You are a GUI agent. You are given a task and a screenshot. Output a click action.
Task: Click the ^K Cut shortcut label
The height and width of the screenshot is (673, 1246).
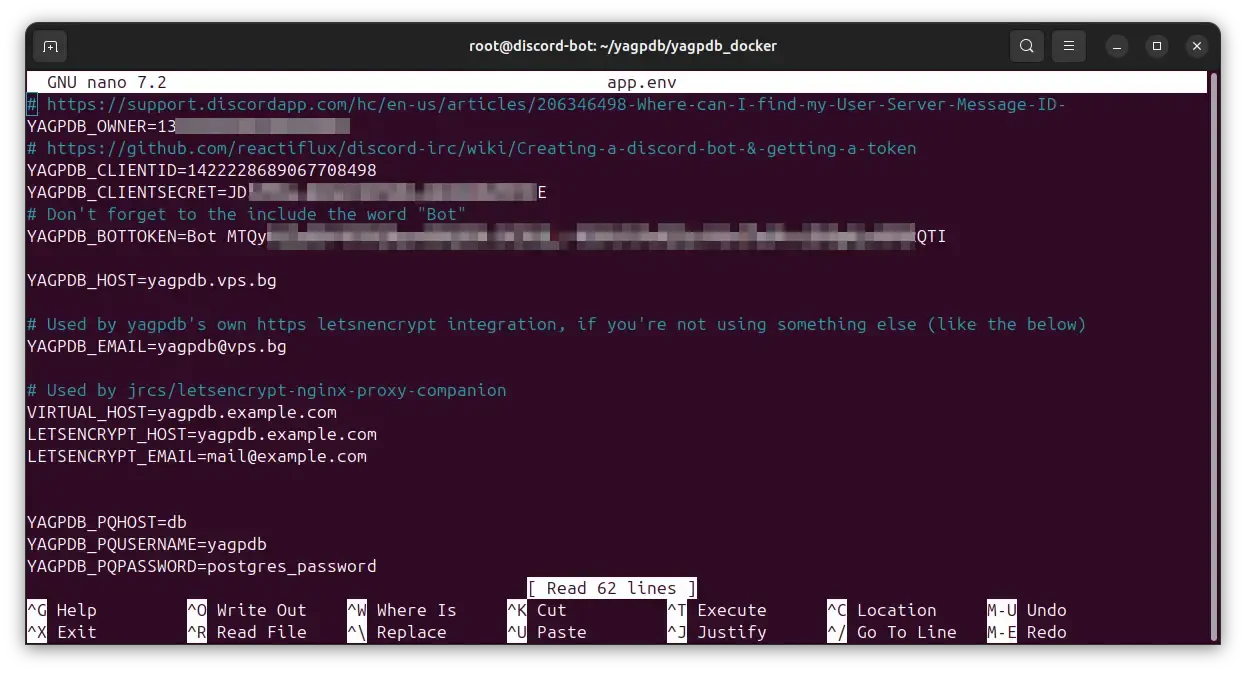point(537,610)
